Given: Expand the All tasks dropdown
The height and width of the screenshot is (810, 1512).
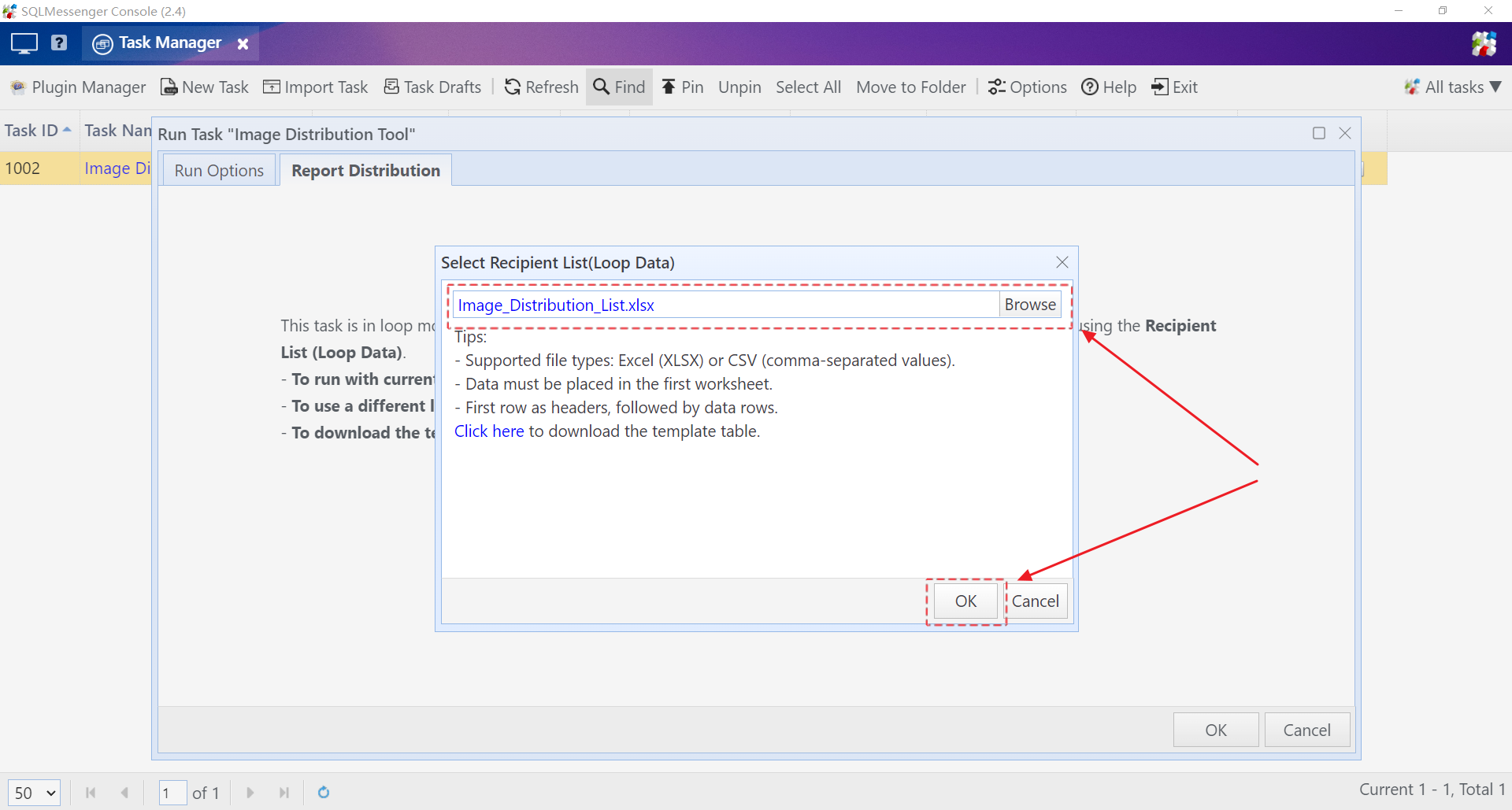Looking at the screenshot, I should [1453, 87].
